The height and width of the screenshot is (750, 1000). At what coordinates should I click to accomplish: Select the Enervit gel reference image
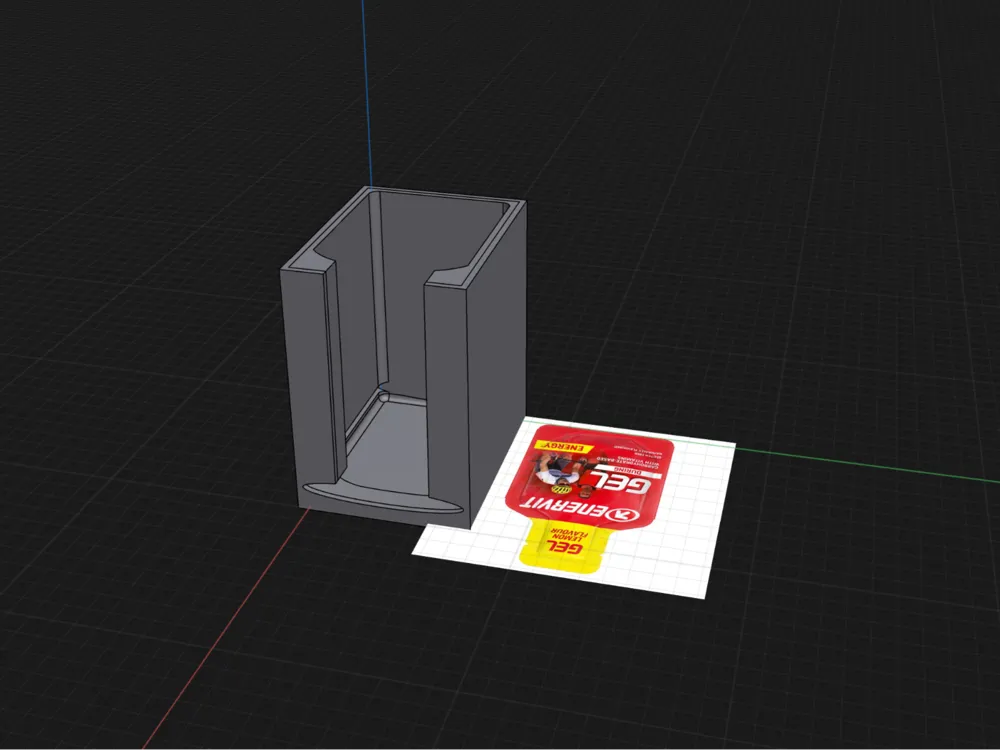pos(574,508)
